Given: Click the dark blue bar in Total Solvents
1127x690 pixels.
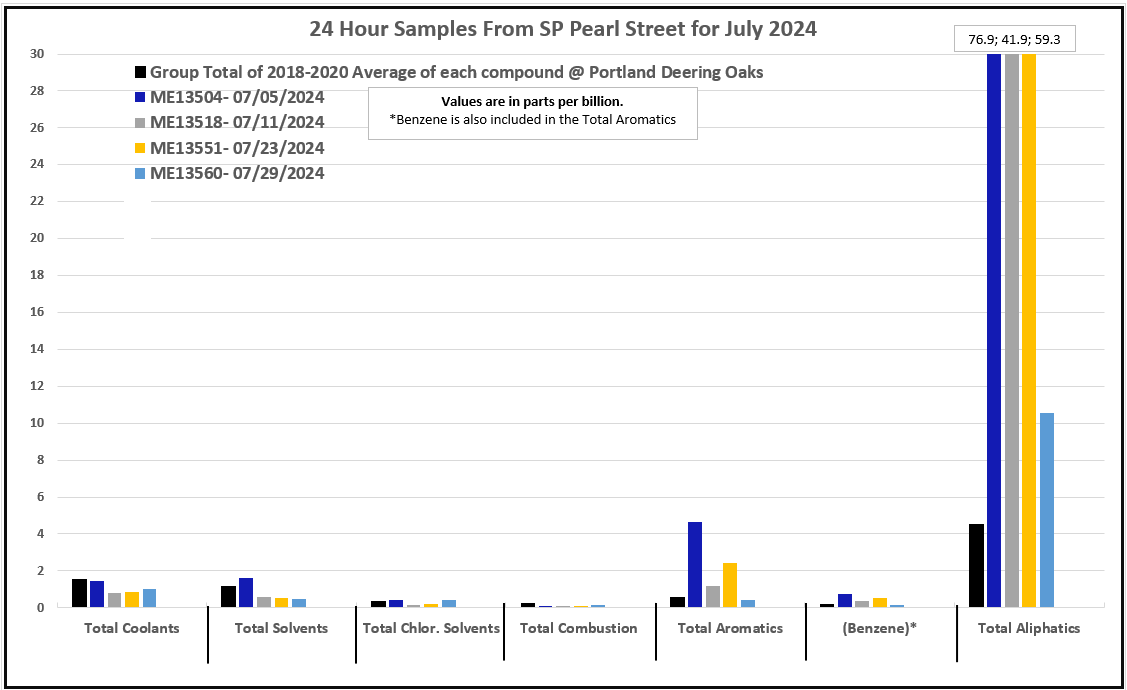Looking at the screenshot, I should (x=246, y=592).
